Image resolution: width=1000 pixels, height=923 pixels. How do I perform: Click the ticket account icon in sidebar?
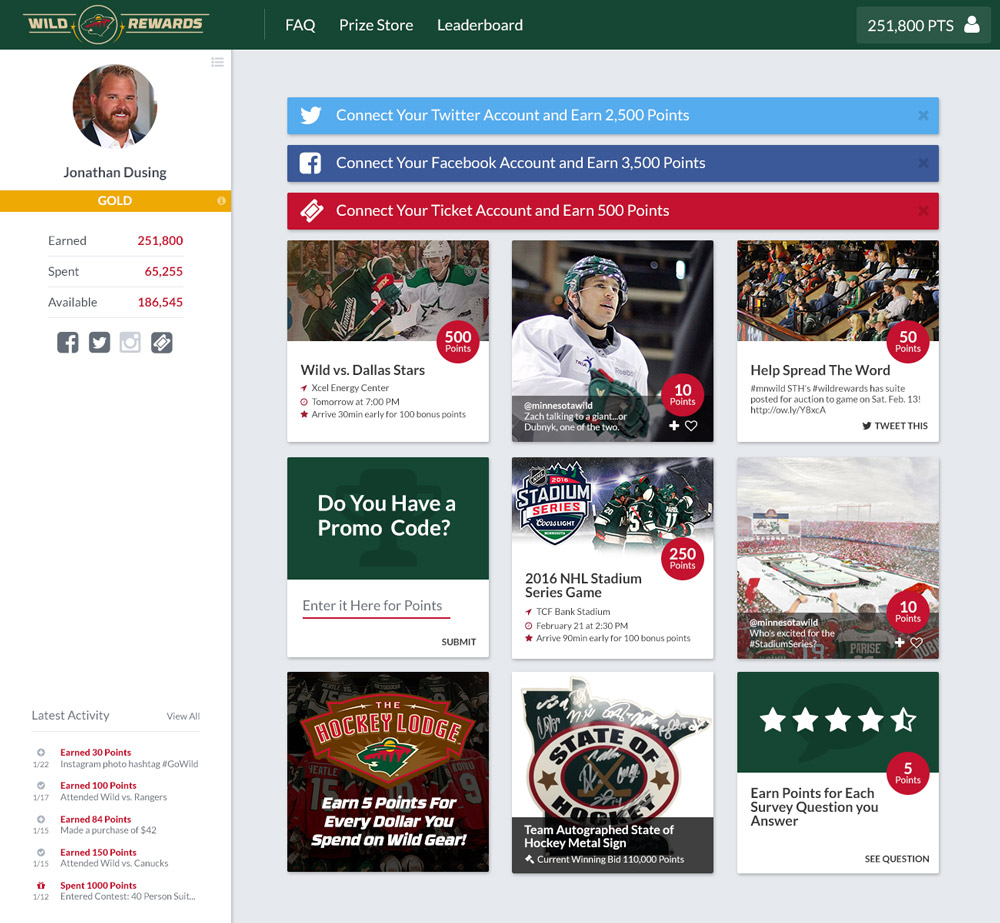pos(161,343)
